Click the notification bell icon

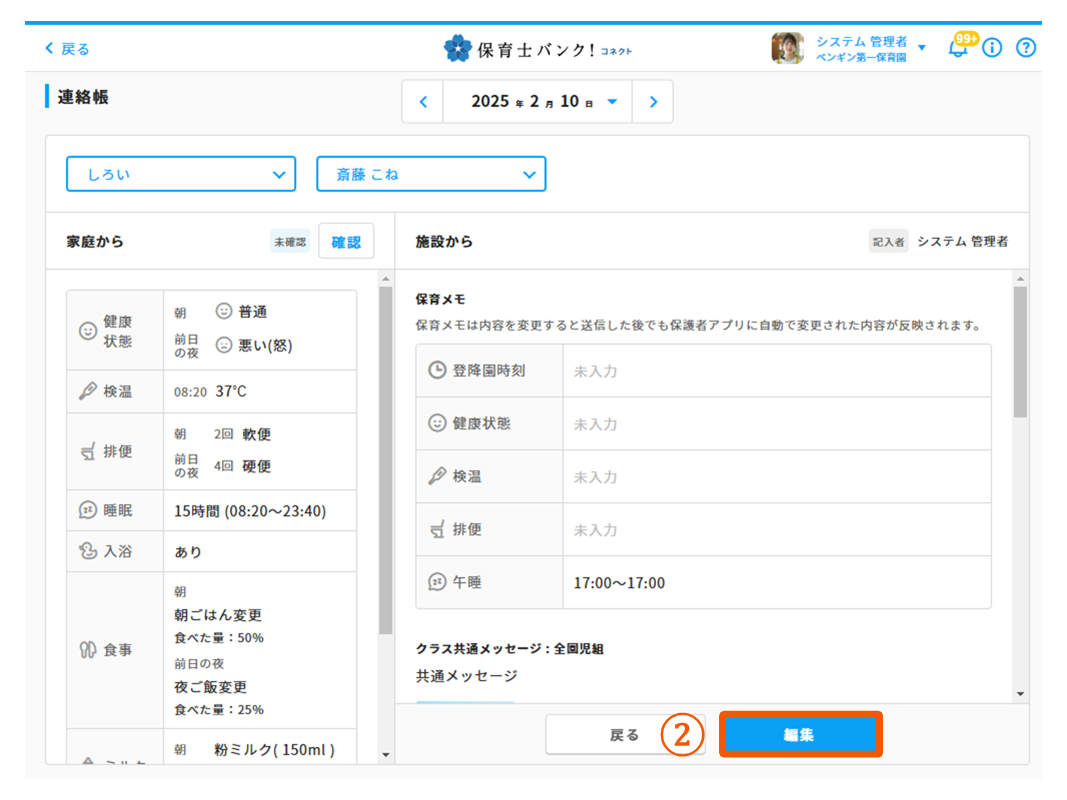[958, 48]
